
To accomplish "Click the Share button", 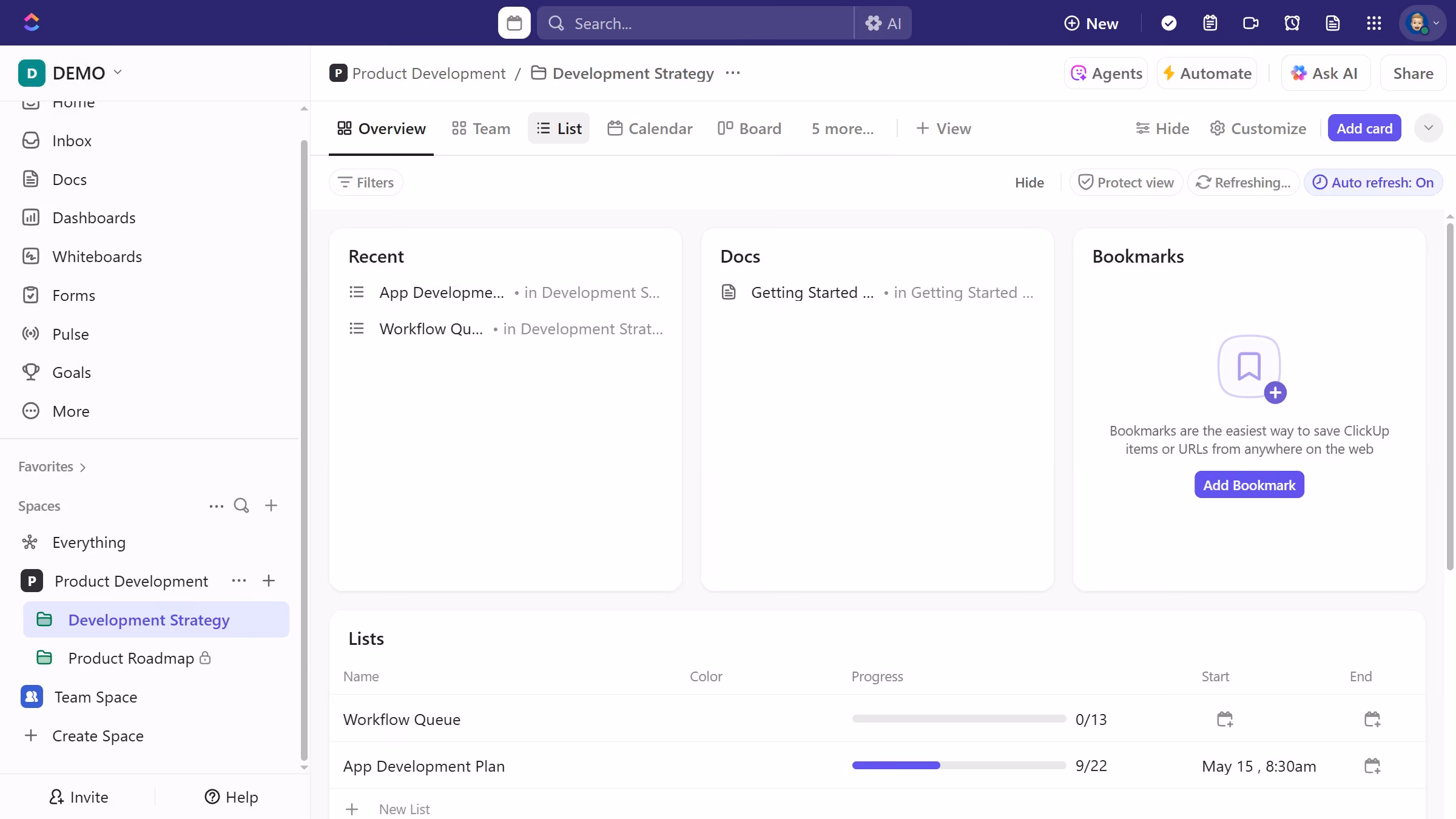I will point(1413,73).
